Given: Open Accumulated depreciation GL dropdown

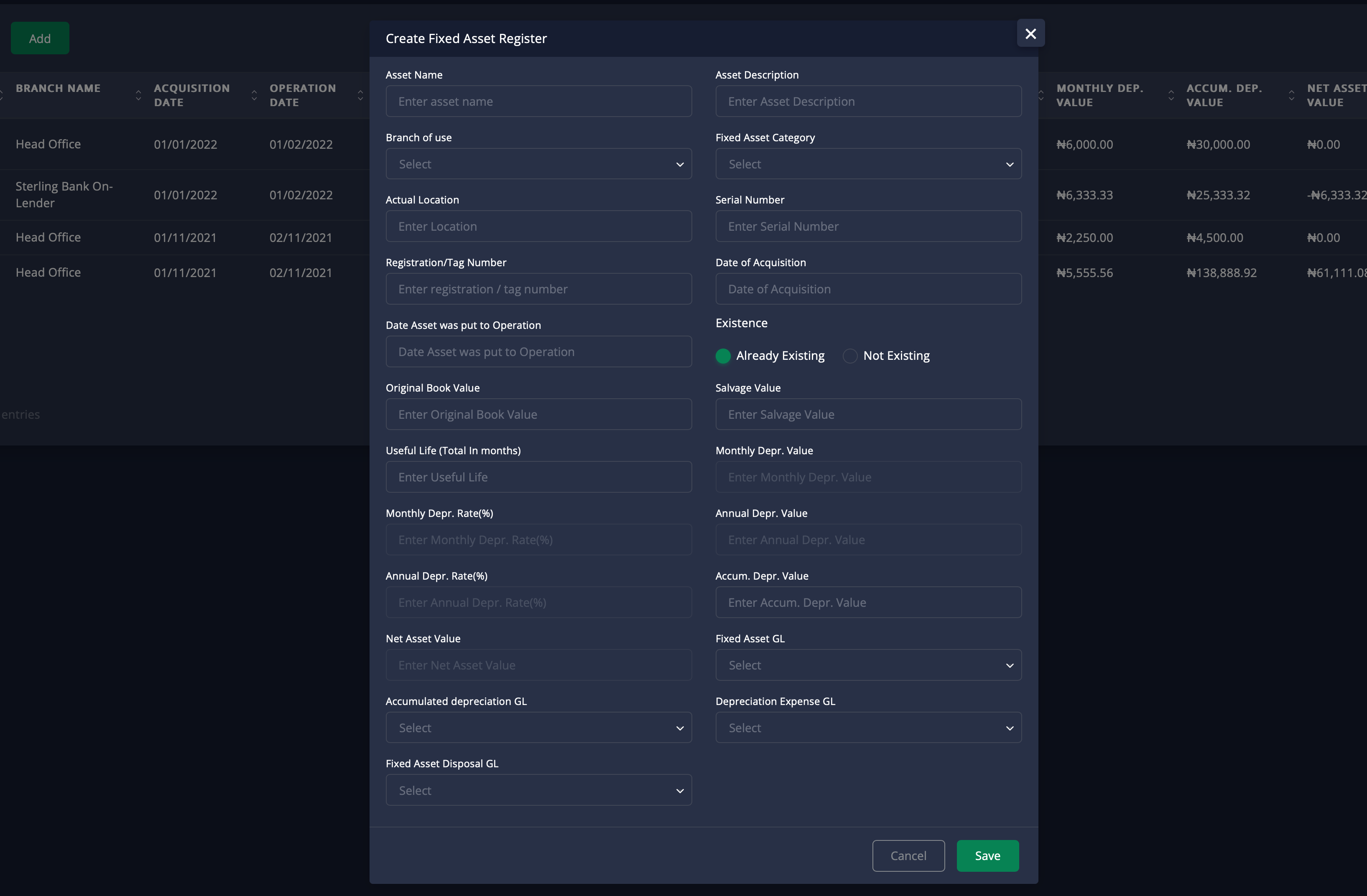Looking at the screenshot, I should (x=538, y=728).
